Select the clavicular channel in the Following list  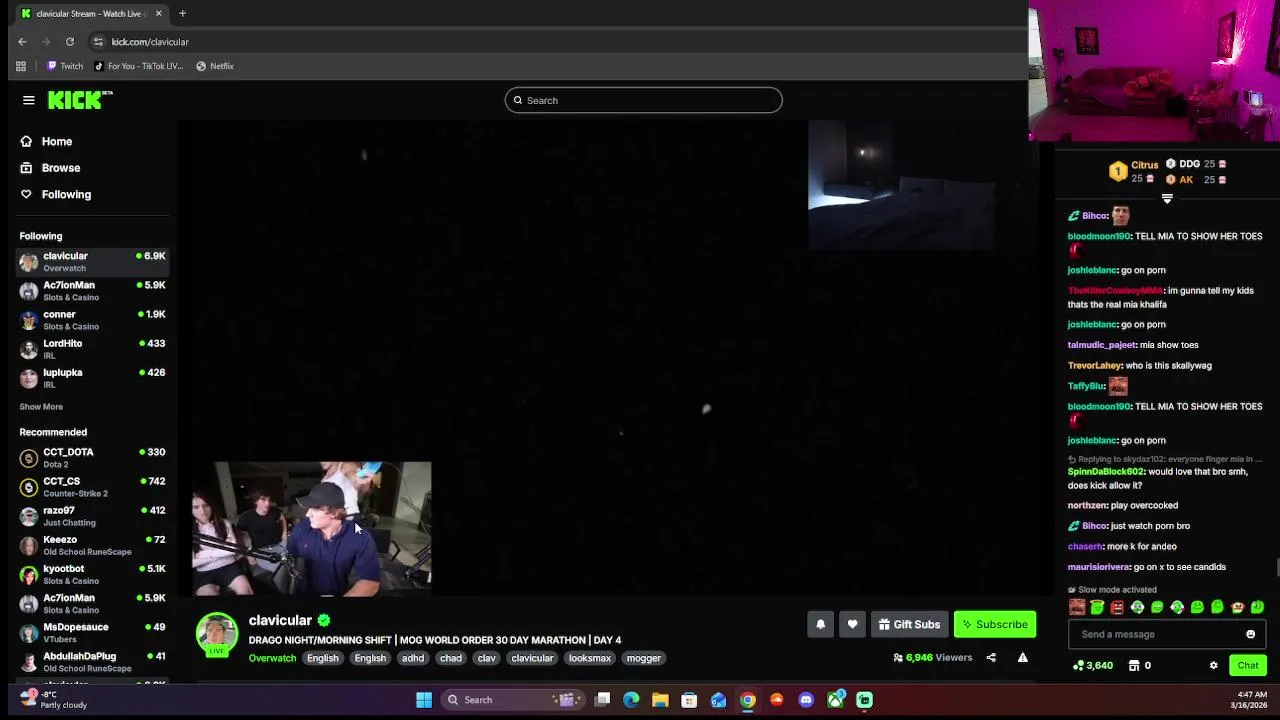click(x=92, y=261)
